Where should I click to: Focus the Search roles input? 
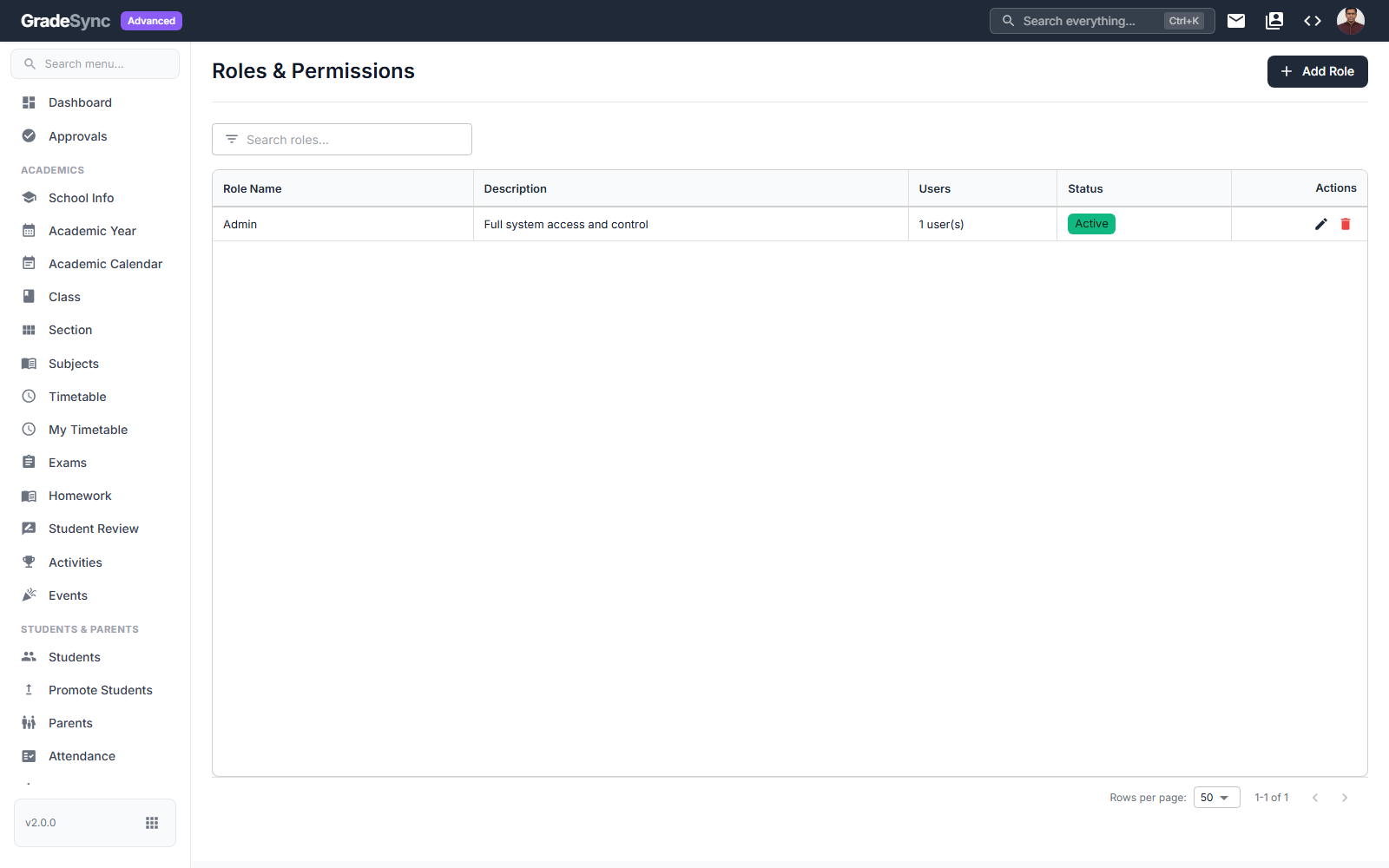(x=342, y=140)
